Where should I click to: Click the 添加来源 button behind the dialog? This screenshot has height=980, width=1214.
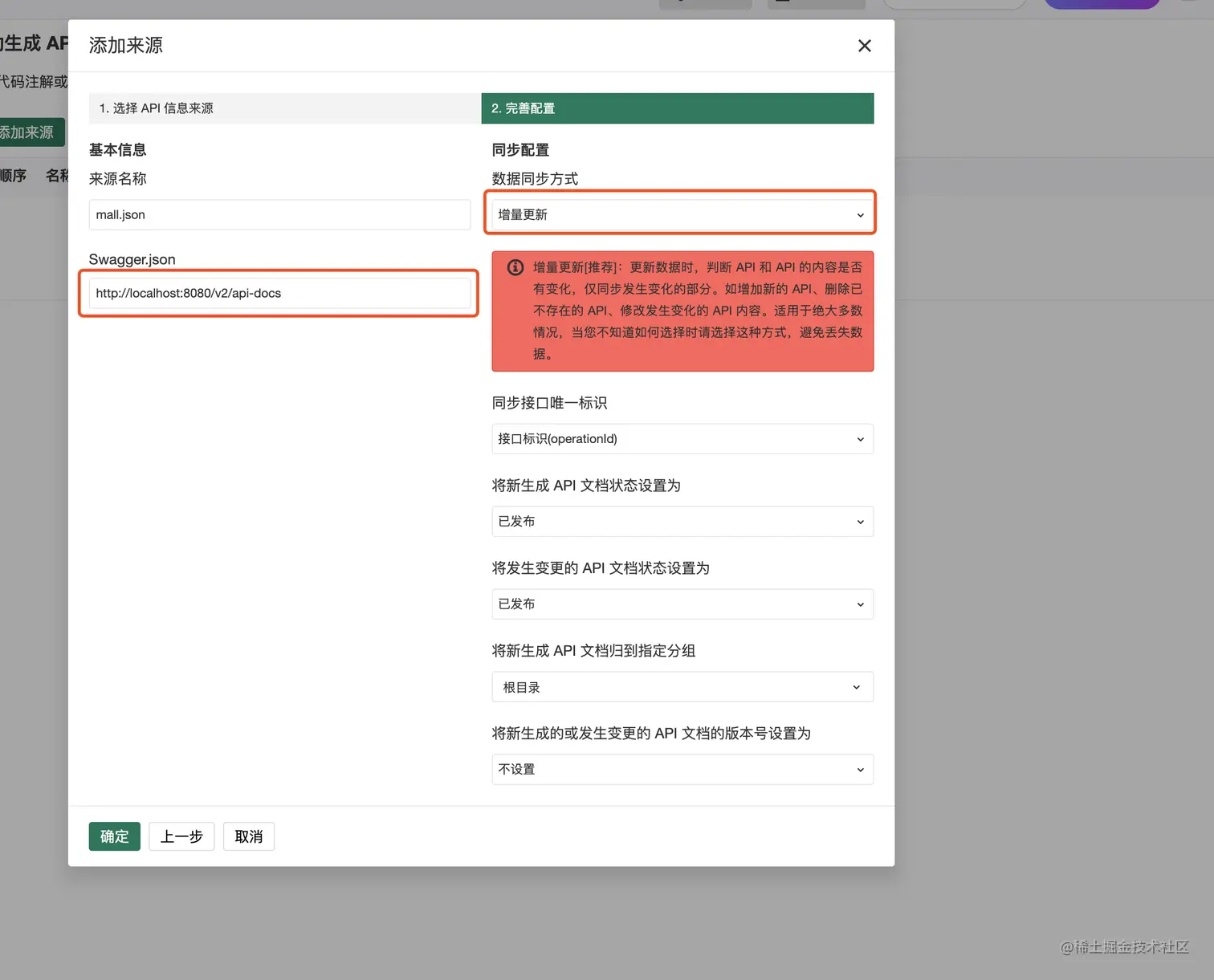[31, 132]
